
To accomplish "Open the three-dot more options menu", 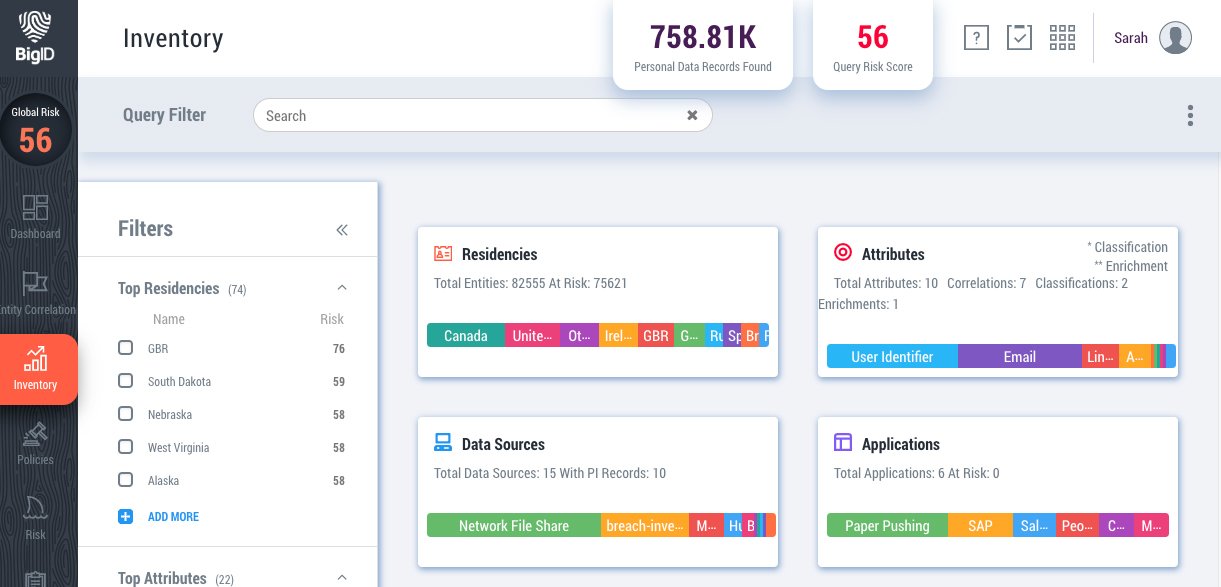I will coord(1190,116).
